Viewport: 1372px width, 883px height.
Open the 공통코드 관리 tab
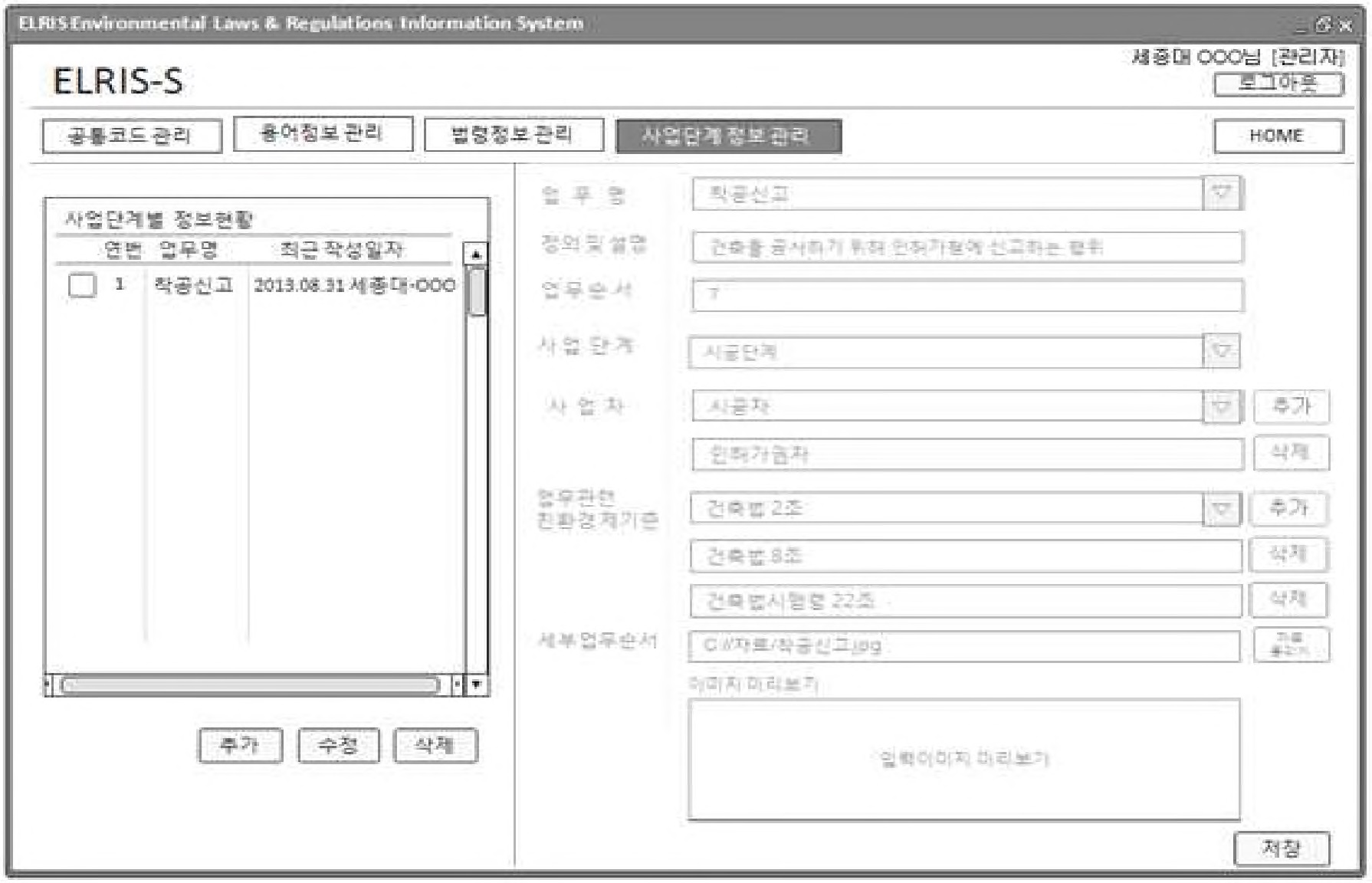point(132,136)
